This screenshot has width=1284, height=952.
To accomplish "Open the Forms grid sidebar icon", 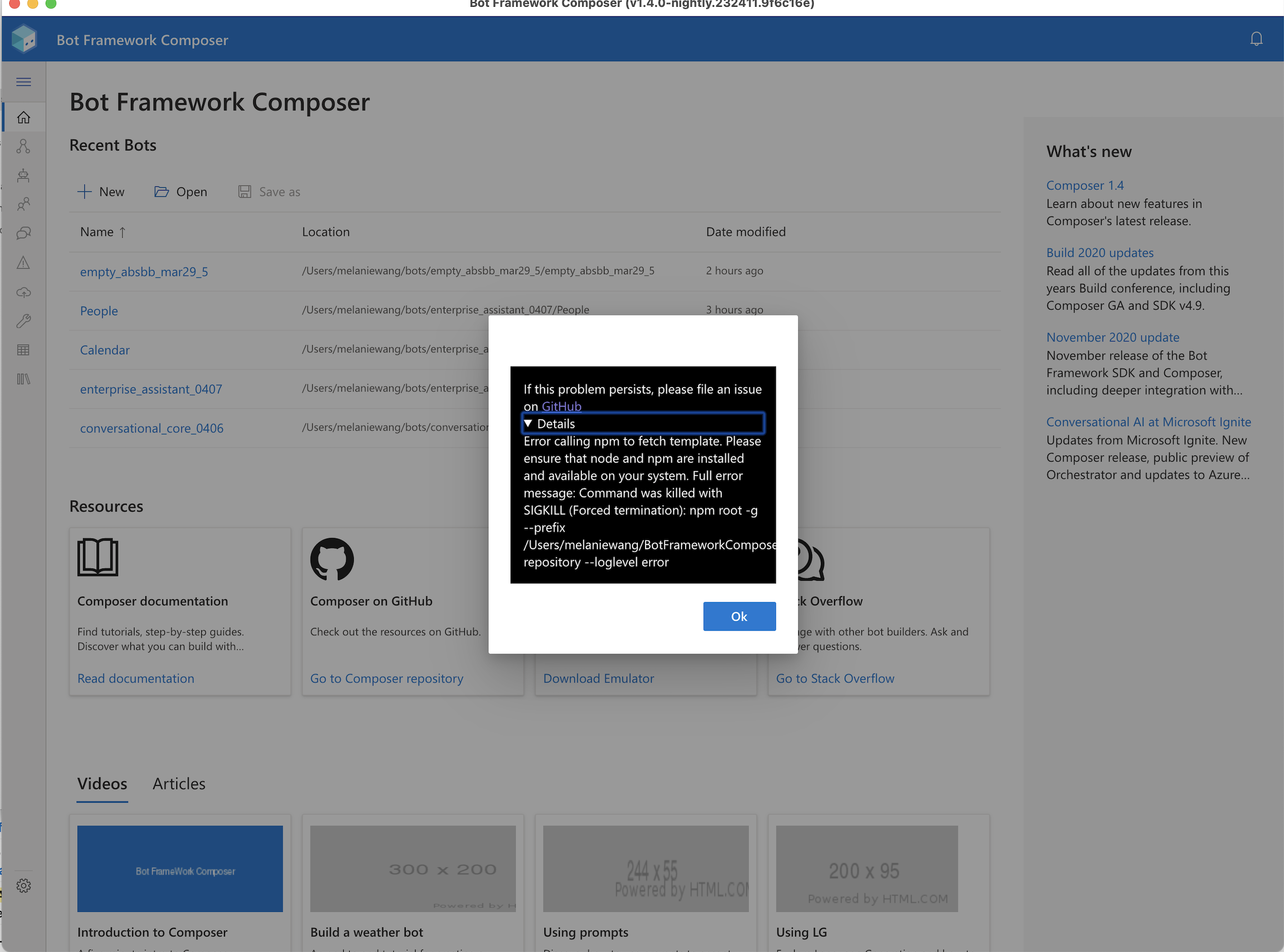I will (x=24, y=350).
